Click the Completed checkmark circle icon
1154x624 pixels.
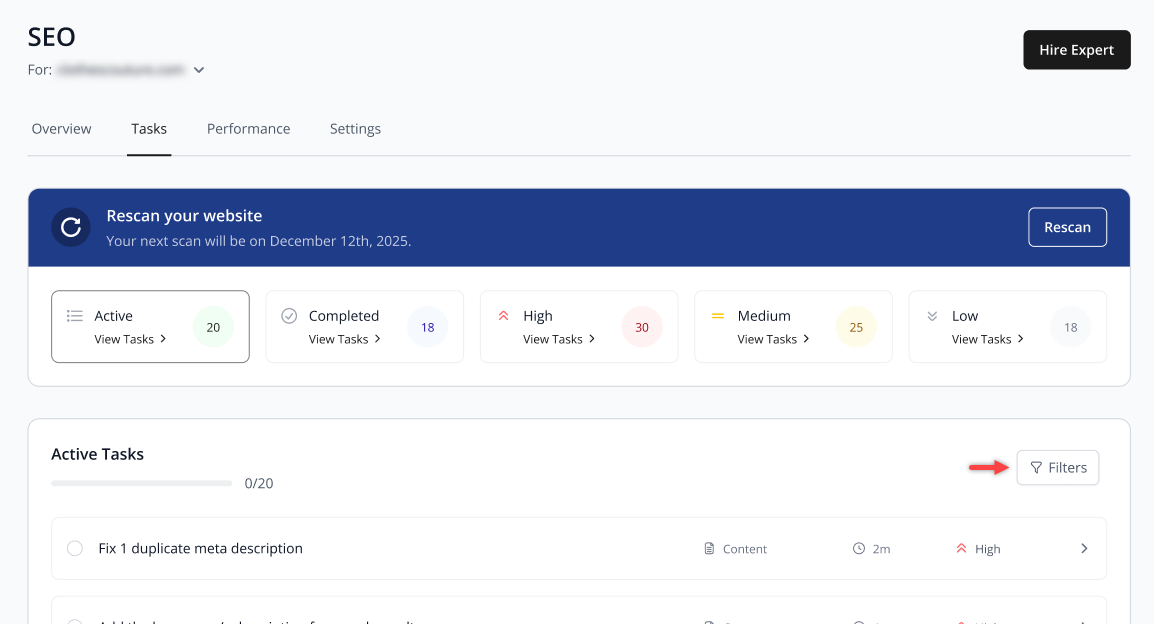[289, 316]
